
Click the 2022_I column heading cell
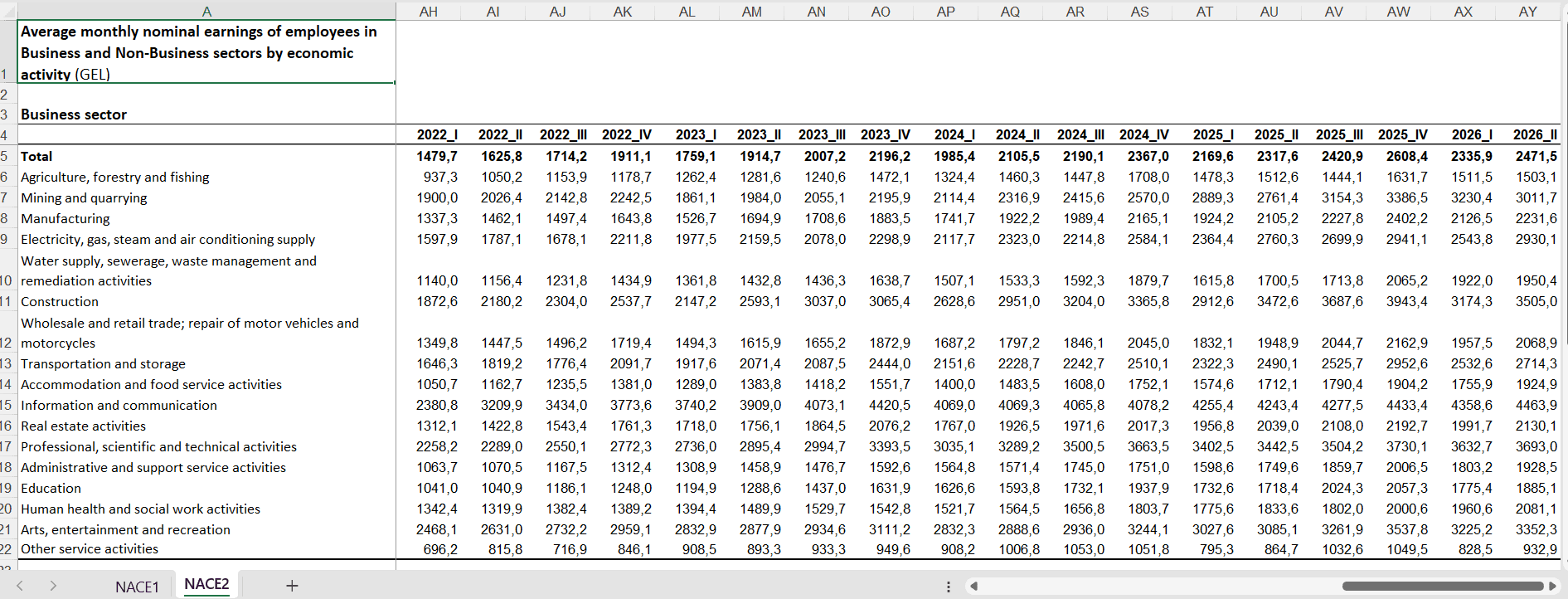pyautogui.click(x=429, y=134)
